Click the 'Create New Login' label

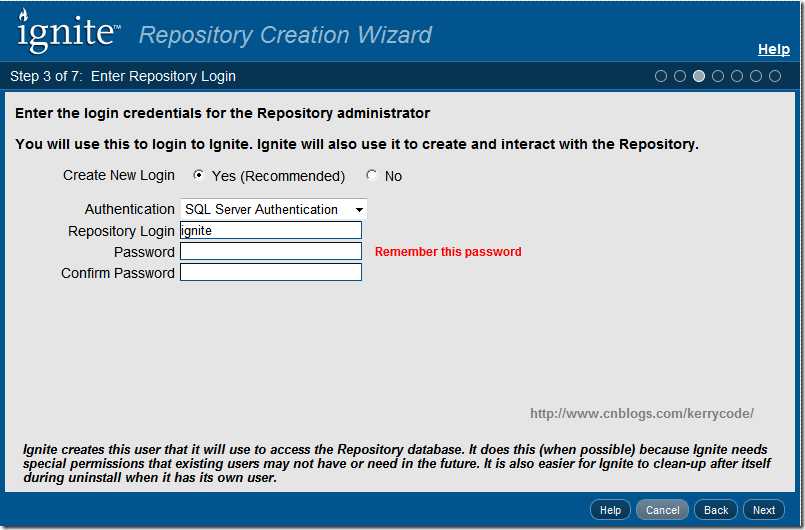click(119, 175)
